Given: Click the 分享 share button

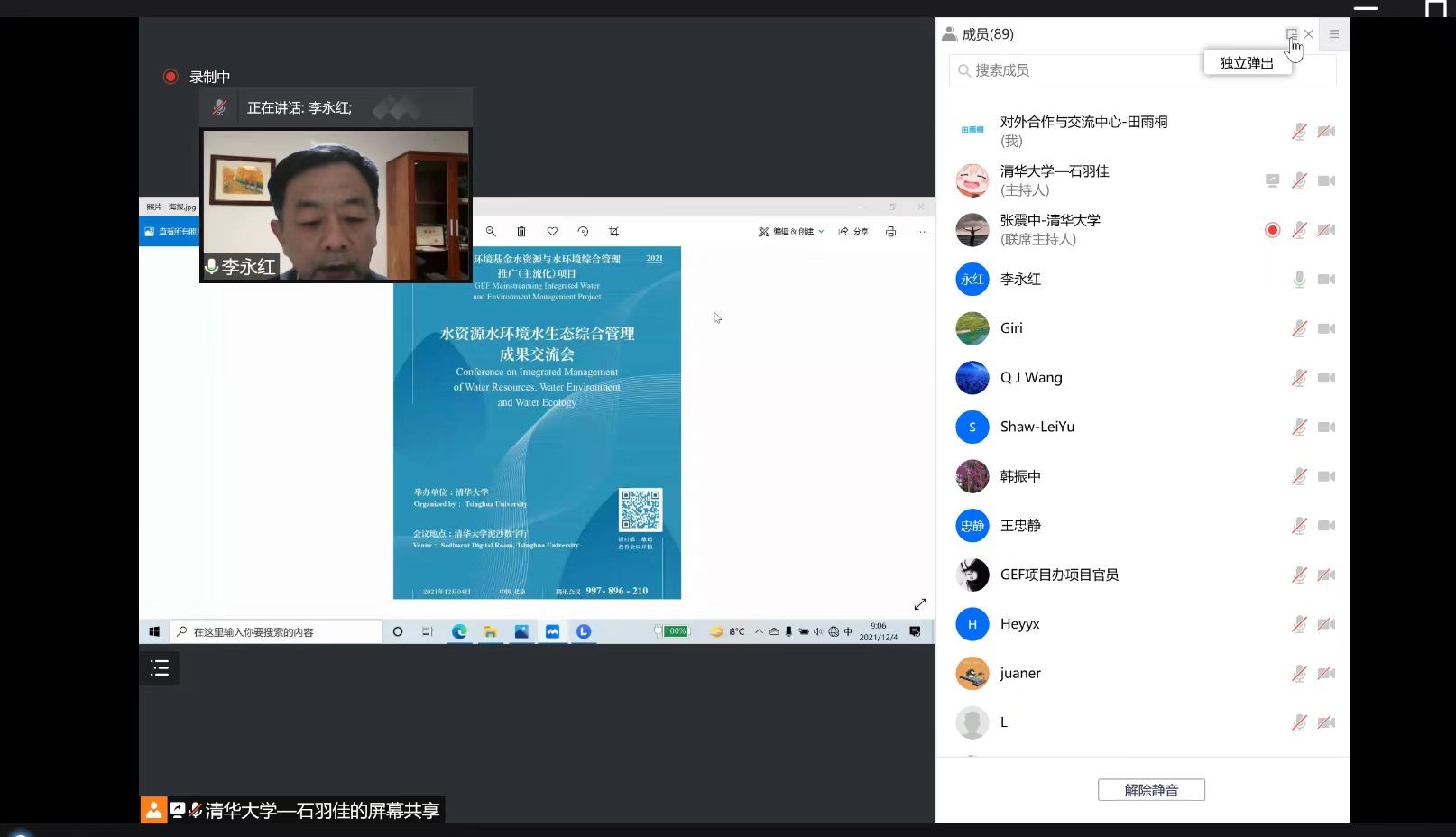Looking at the screenshot, I should pos(853,232).
